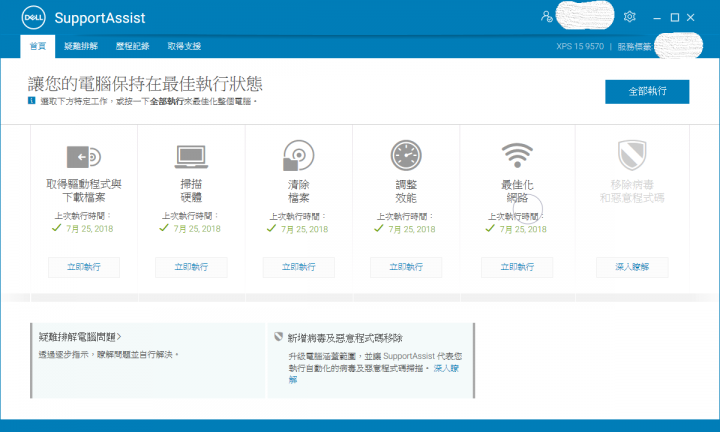Viewport: 720px width, 432px height.
Task: Run 立即執行 under 取得驅動程式與下載檔案
Action: coord(84,267)
